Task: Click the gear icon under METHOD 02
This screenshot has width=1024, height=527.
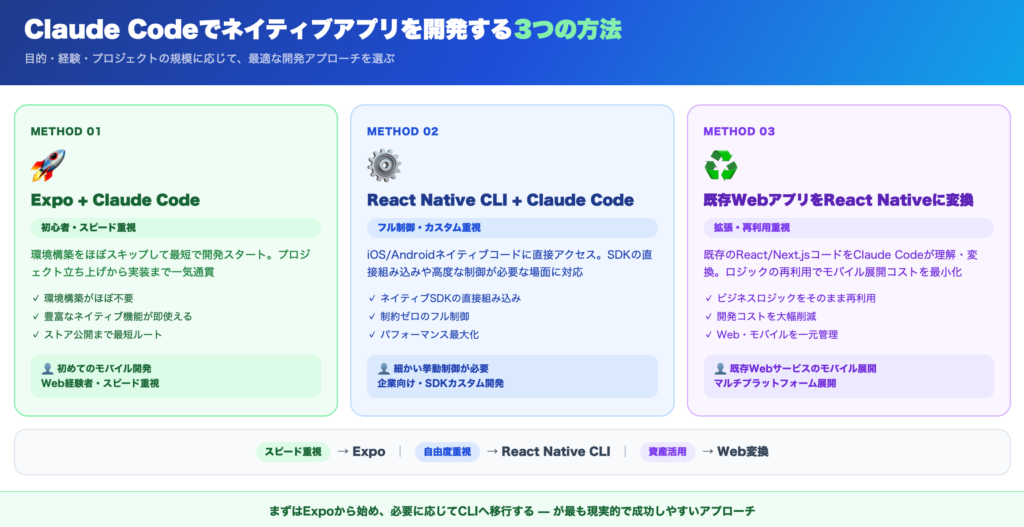Action: pyautogui.click(x=384, y=165)
